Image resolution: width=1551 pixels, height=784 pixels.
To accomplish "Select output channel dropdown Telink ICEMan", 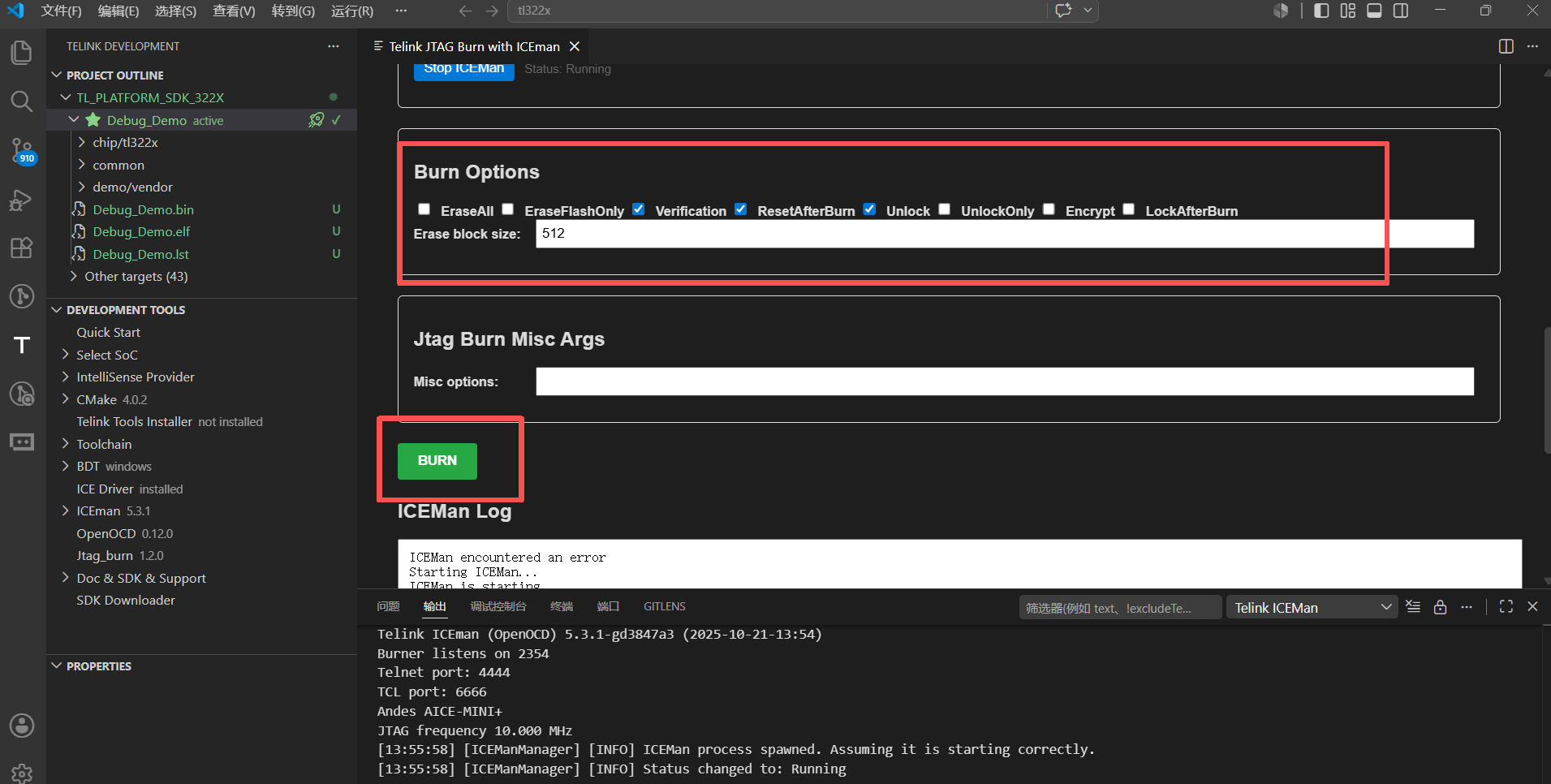I will 1312,608.
